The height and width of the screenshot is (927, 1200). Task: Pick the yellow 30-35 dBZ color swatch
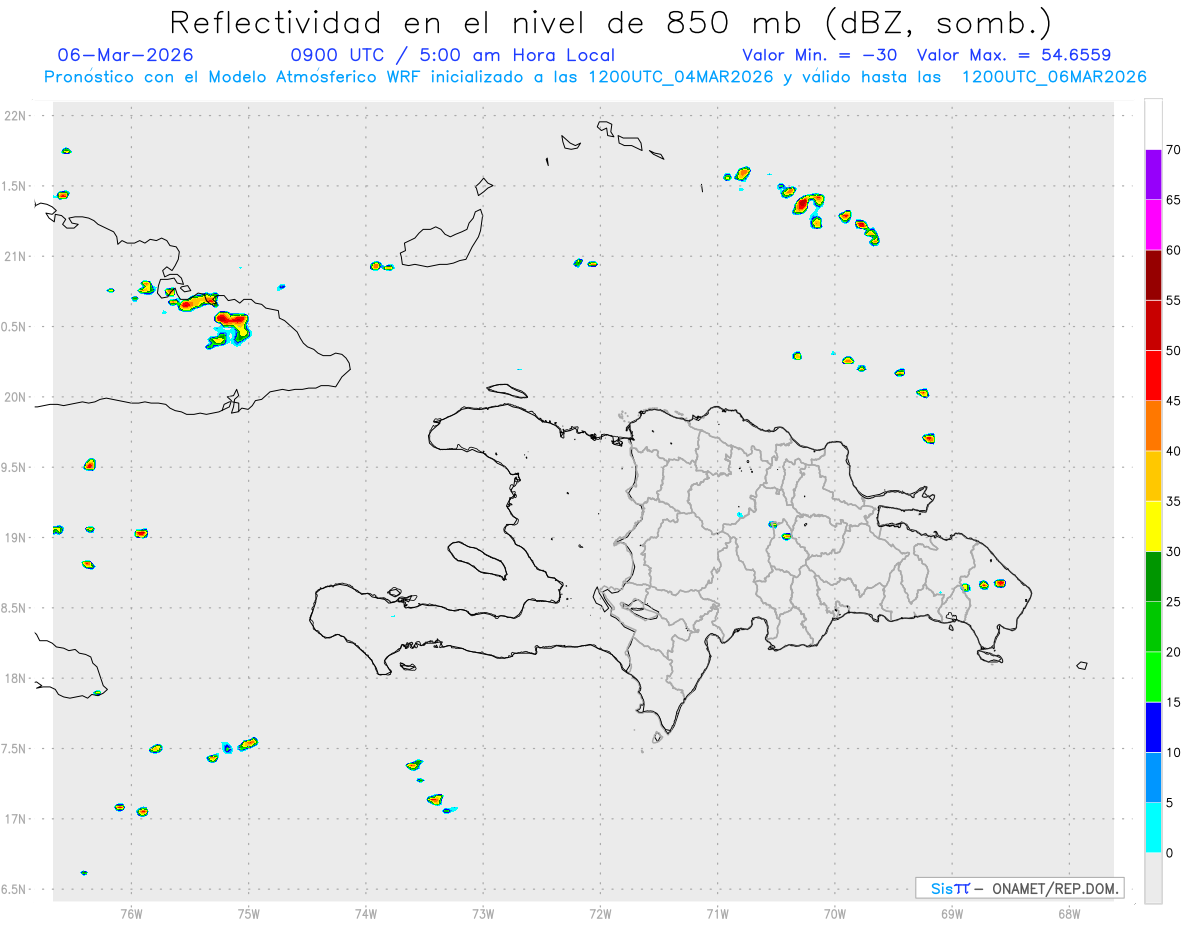(x=1153, y=526)
